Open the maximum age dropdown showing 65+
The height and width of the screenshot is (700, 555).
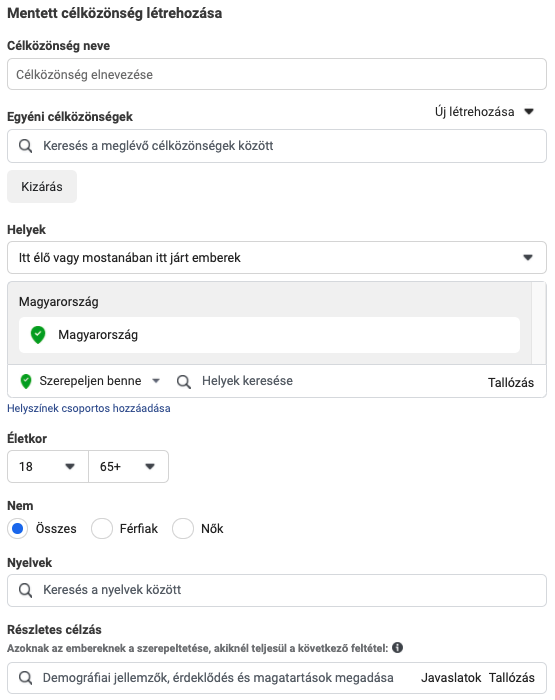point(129,467)
